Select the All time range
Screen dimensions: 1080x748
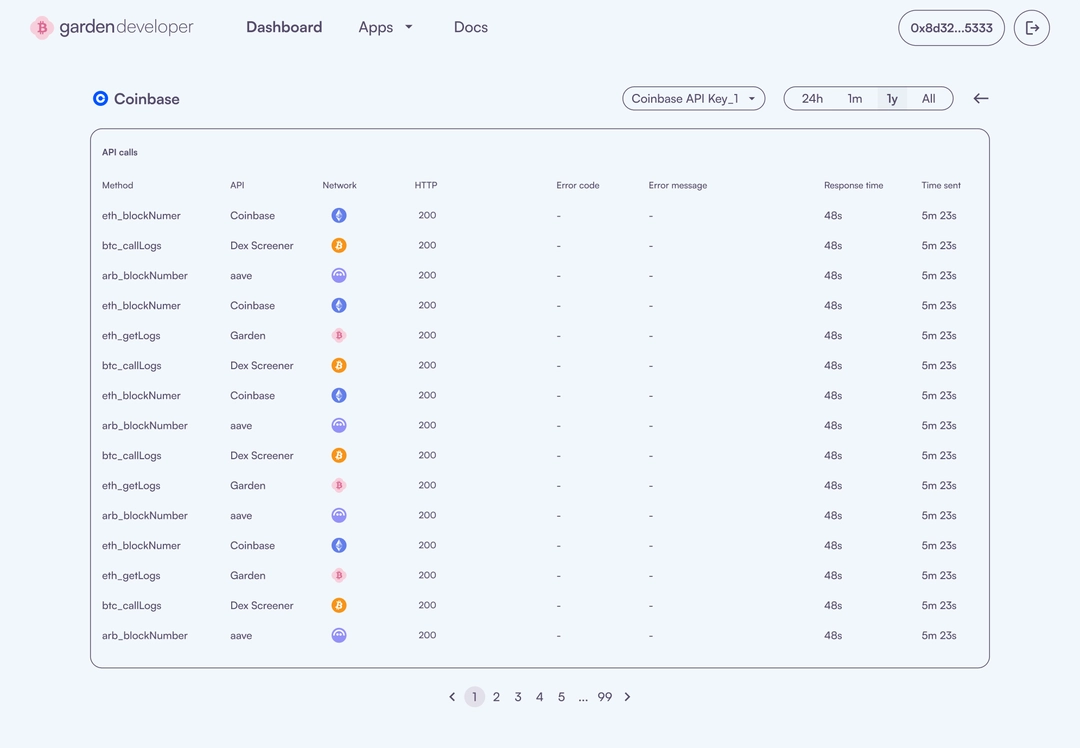coord(928,98)
